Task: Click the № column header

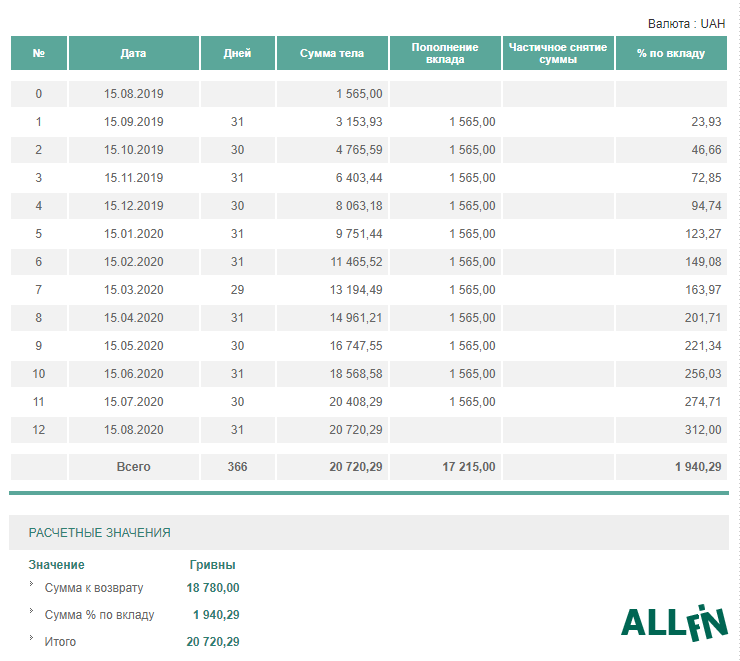Action: click(39, 53)
